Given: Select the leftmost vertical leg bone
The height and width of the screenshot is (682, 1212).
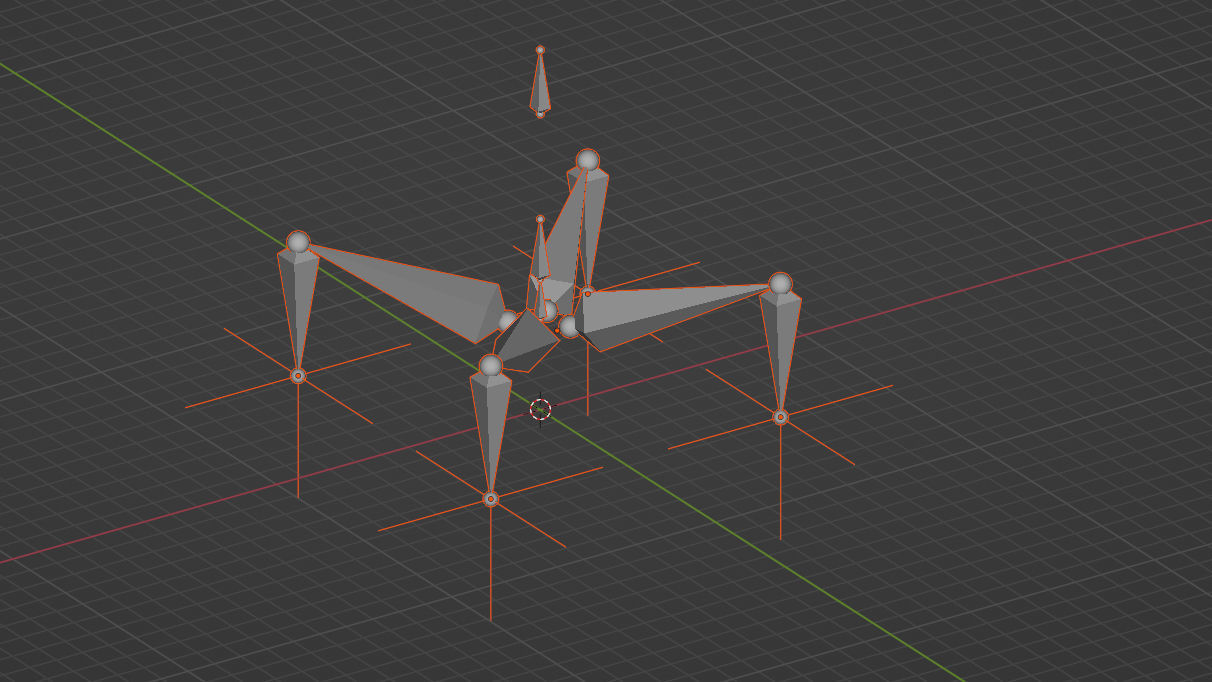Looking at the screenshot, I should click(x=298, y=309).
